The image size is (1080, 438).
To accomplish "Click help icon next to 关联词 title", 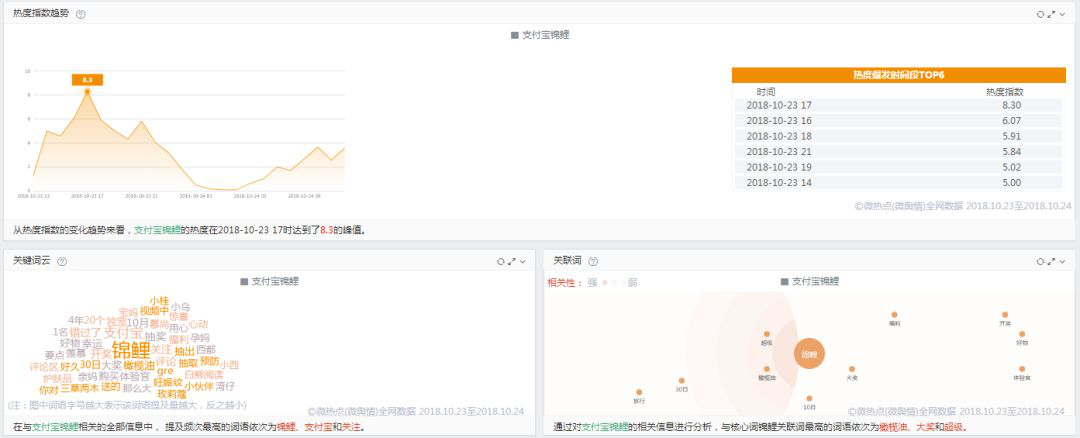I will click(x=593, y=261).
